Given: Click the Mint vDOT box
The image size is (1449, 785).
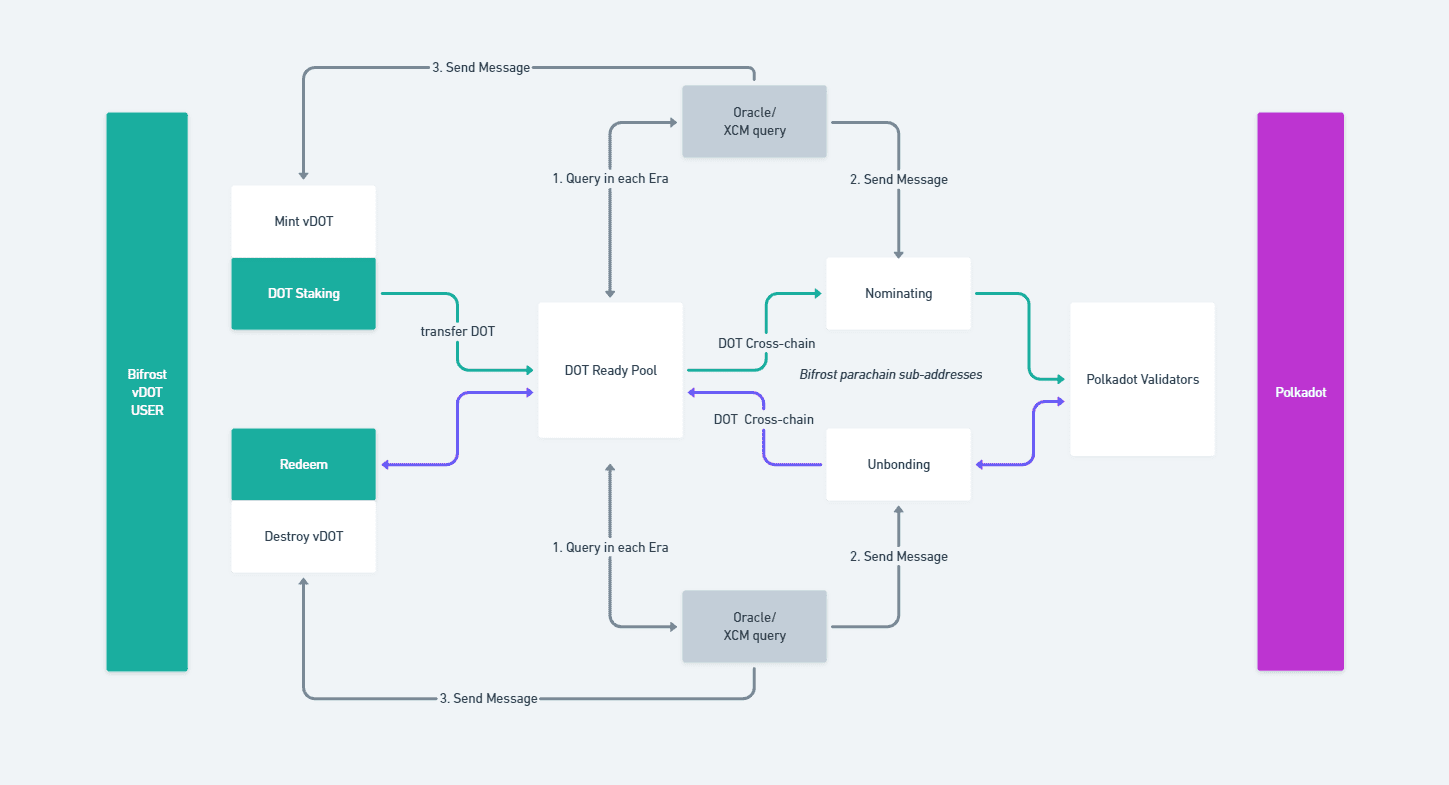Looking at the screenshot, I should [304, 221].
